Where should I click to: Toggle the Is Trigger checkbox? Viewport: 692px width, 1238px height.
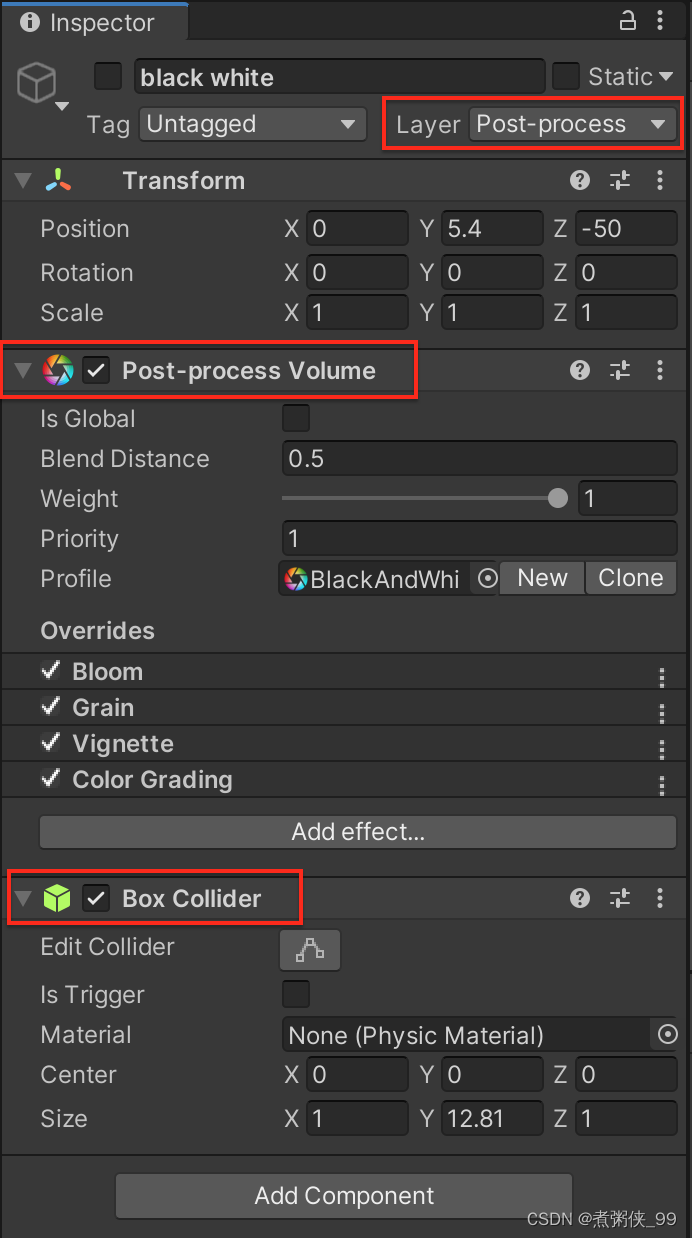click(296, 994)
